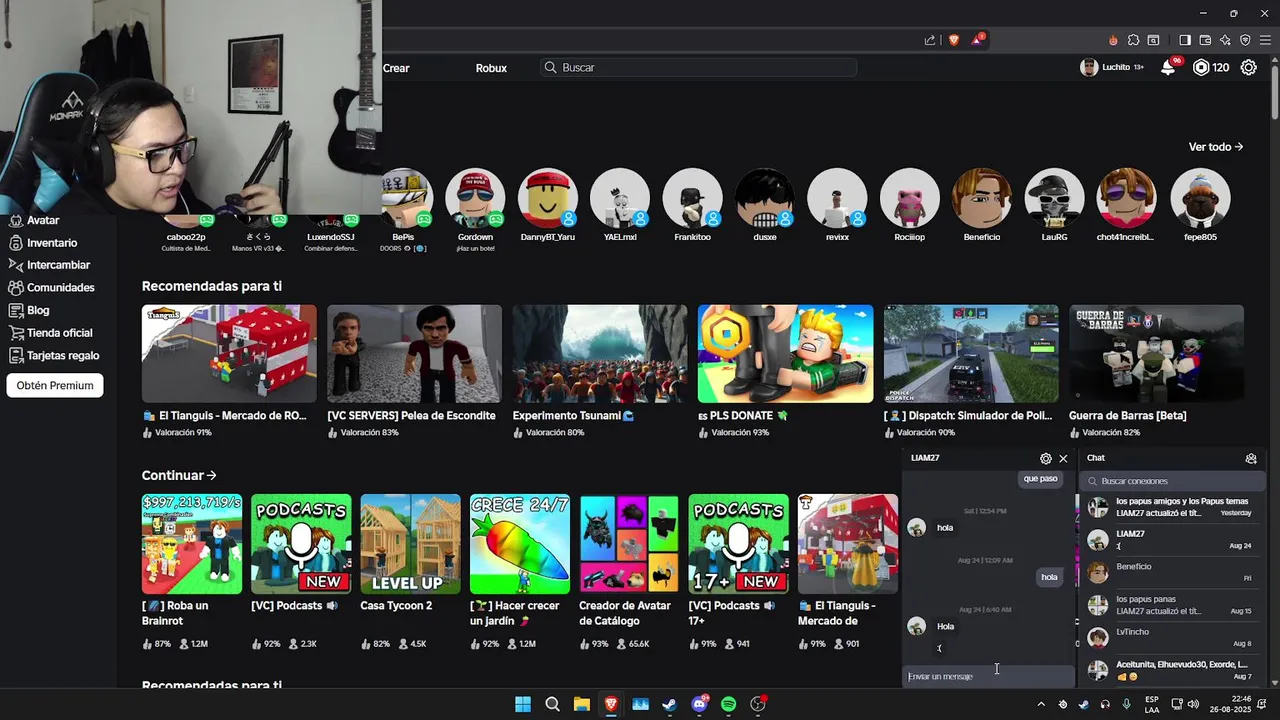Open the OBS taskbar icon with red dot

point(758,704)
